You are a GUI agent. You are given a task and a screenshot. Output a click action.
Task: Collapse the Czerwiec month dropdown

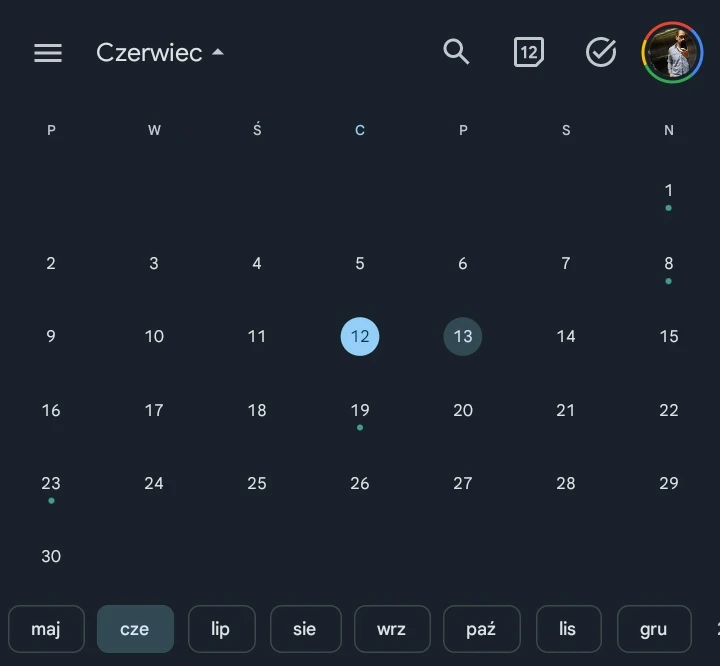150,53
